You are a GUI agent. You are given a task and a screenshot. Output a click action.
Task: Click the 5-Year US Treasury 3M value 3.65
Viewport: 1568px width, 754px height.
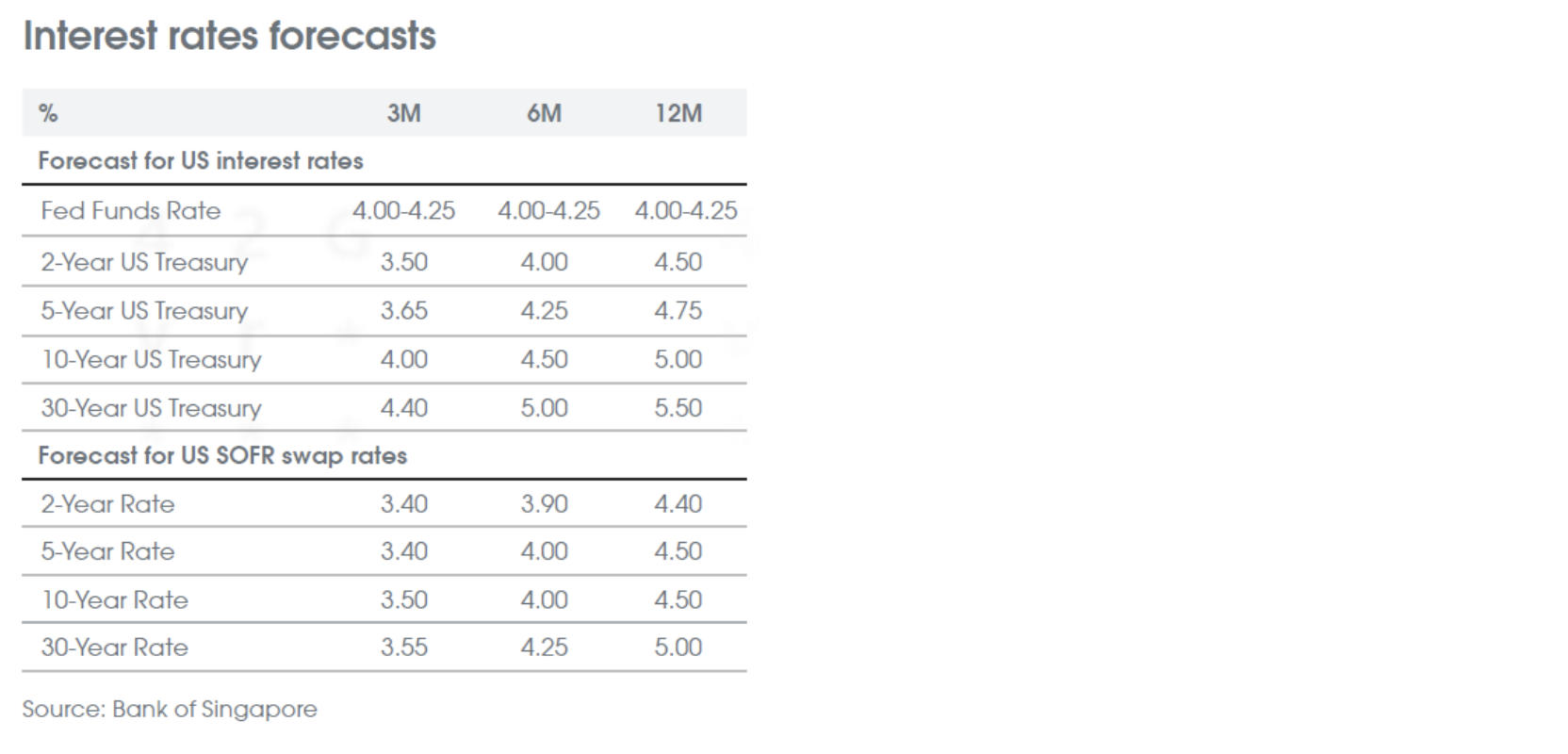coord(404,311)
